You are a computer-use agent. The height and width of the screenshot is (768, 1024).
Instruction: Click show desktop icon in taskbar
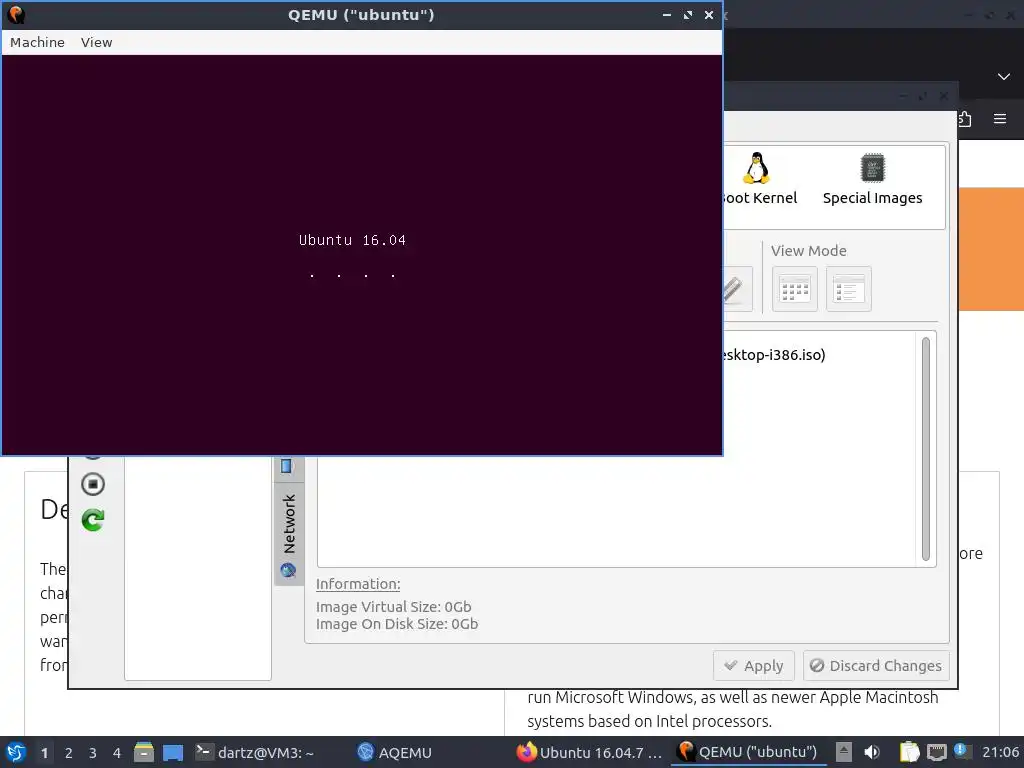172,752
